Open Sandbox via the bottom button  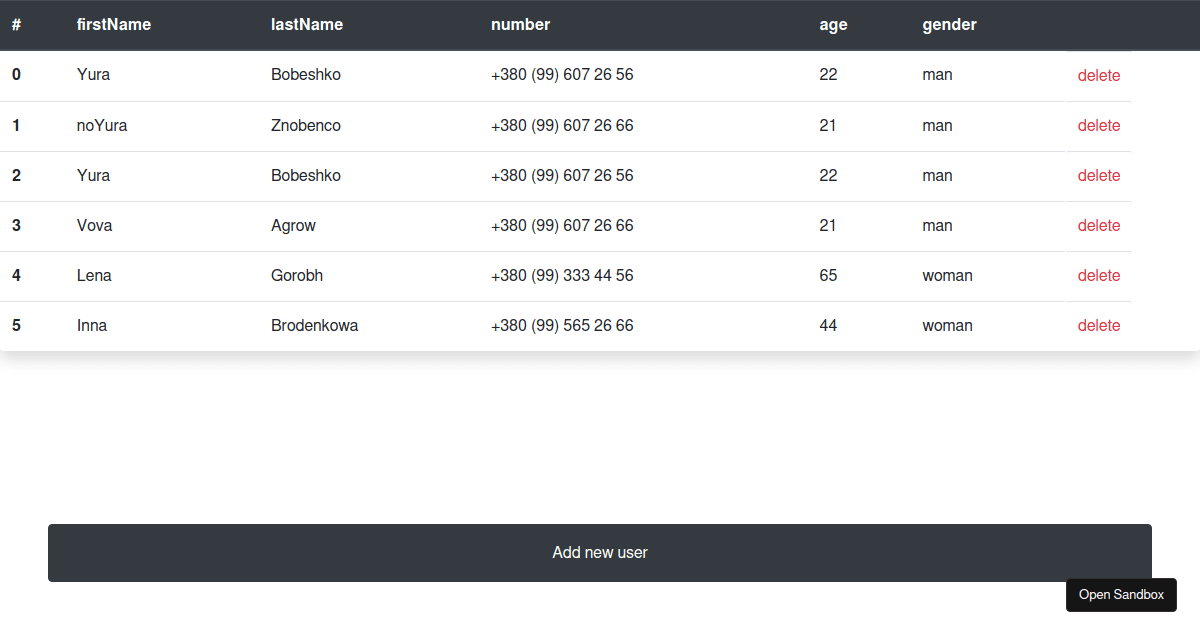[1121, 595]
